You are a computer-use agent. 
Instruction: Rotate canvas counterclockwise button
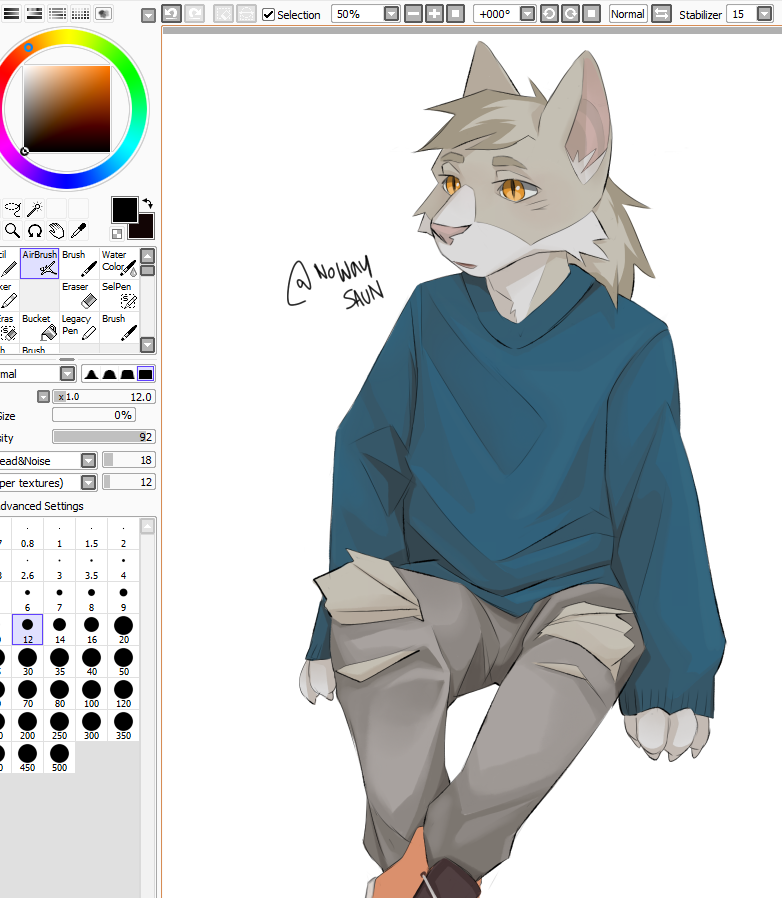tap(549, 14)
